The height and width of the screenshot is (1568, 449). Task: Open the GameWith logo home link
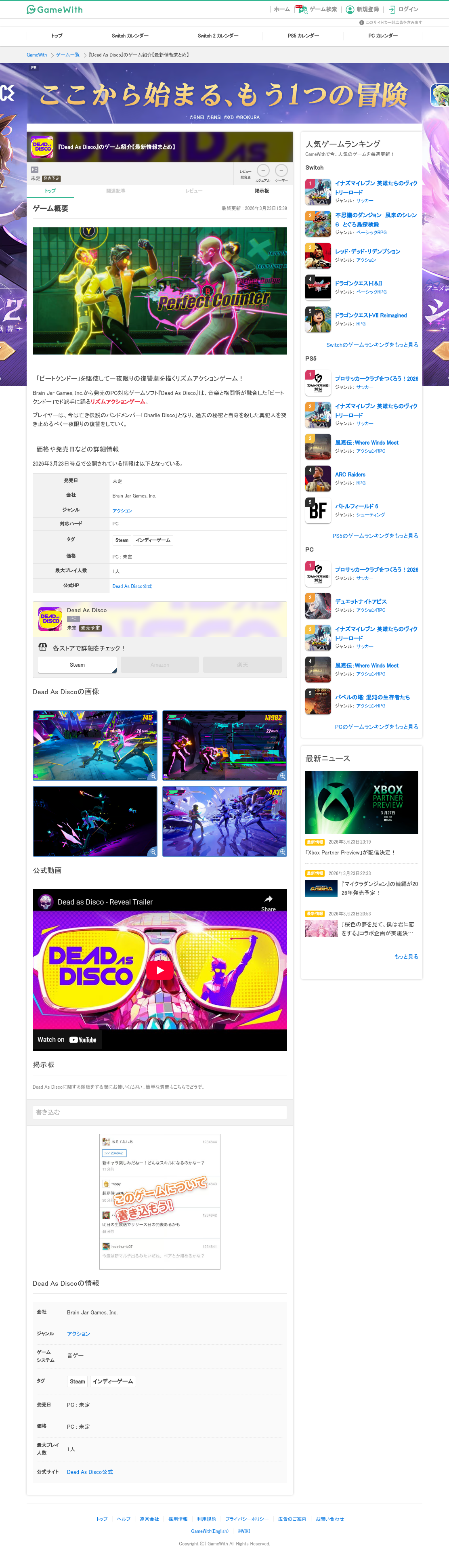55,9
